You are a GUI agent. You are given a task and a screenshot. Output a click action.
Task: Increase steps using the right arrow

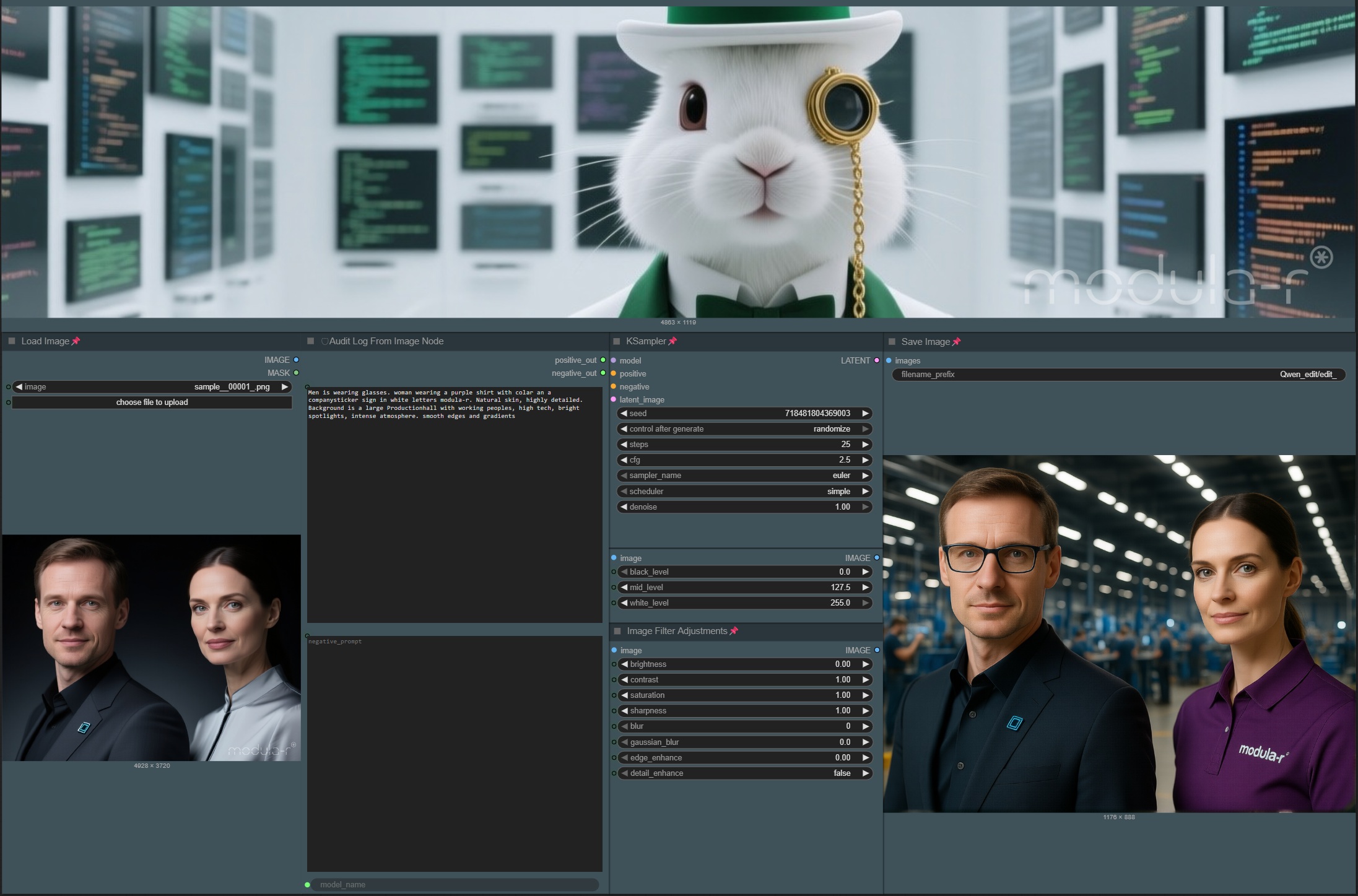pos(864,444)
